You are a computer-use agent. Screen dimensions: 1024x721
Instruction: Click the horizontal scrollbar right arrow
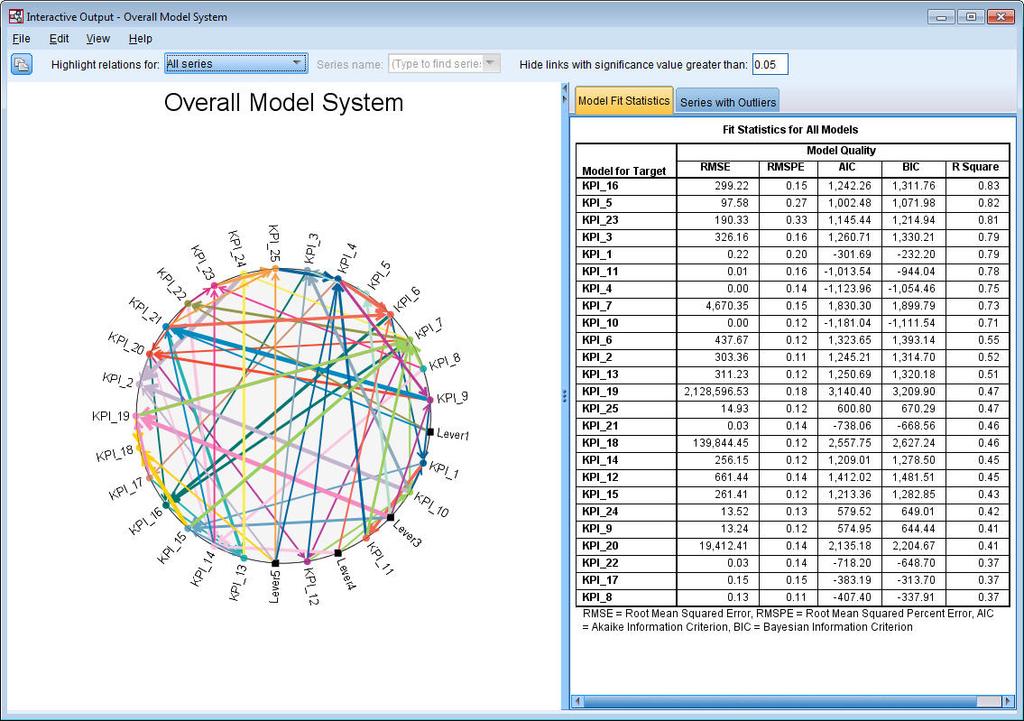point(1008,701)
